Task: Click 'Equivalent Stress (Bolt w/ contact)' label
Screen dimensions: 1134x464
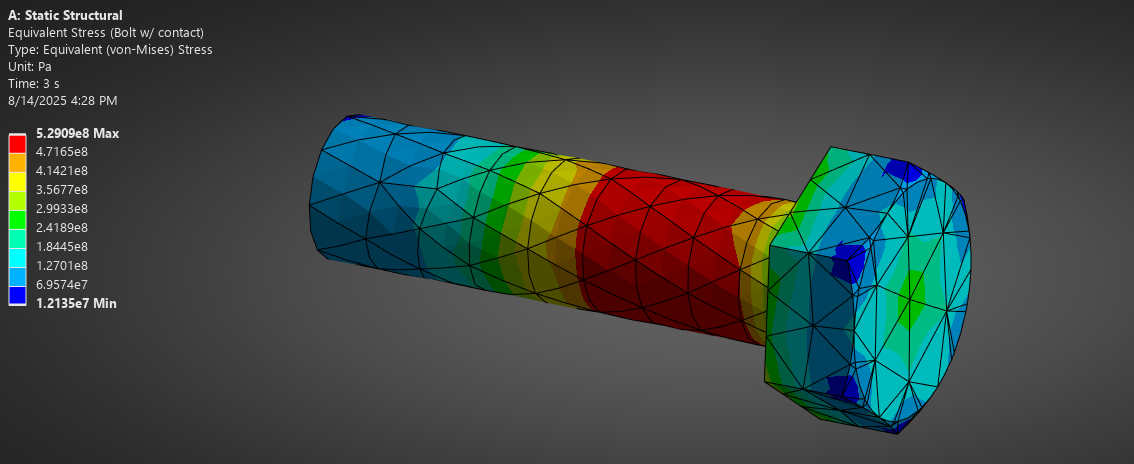Action: 106,33
